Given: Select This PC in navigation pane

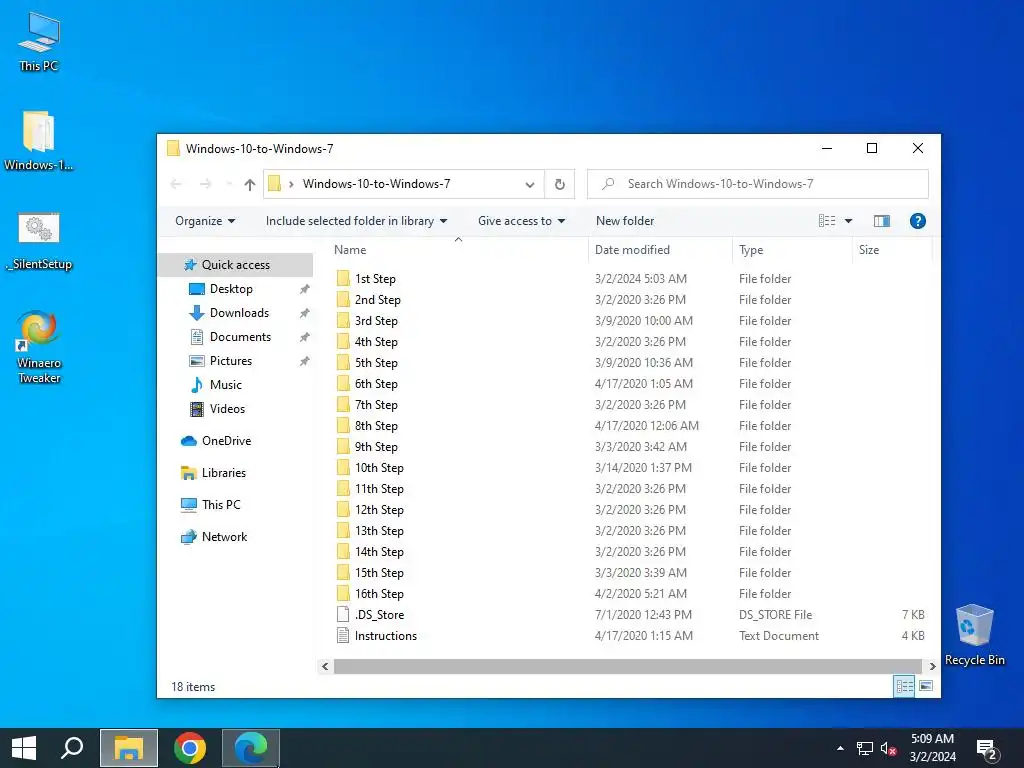Looking at the screenshot, I should point(221,505).
